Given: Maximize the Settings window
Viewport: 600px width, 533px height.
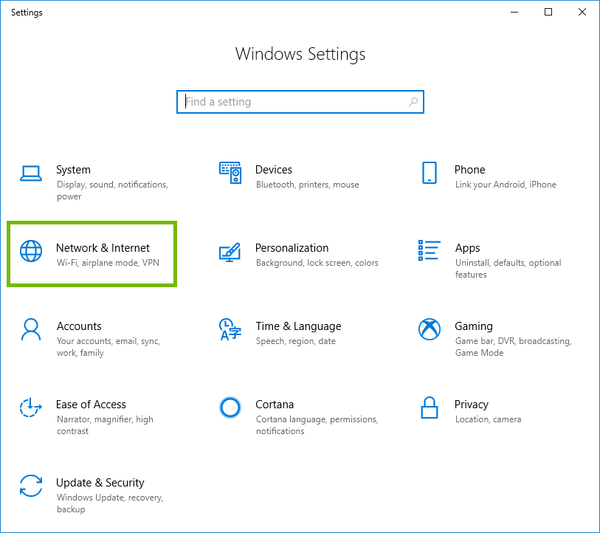Looking at the screenshot, I should point(548,12).
